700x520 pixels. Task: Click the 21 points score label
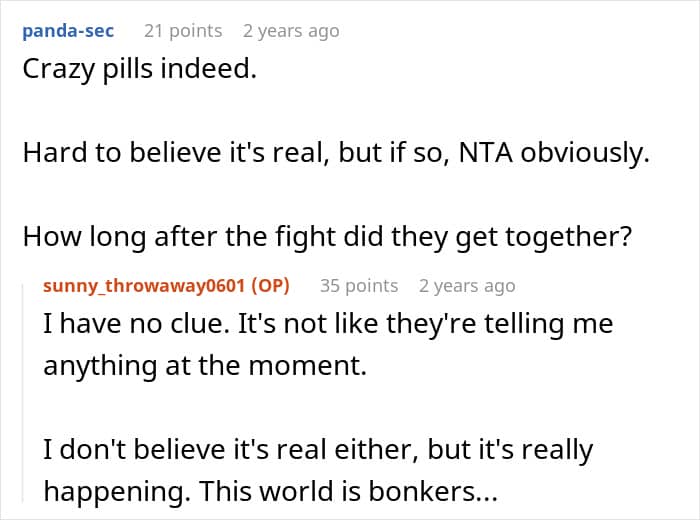183,31
